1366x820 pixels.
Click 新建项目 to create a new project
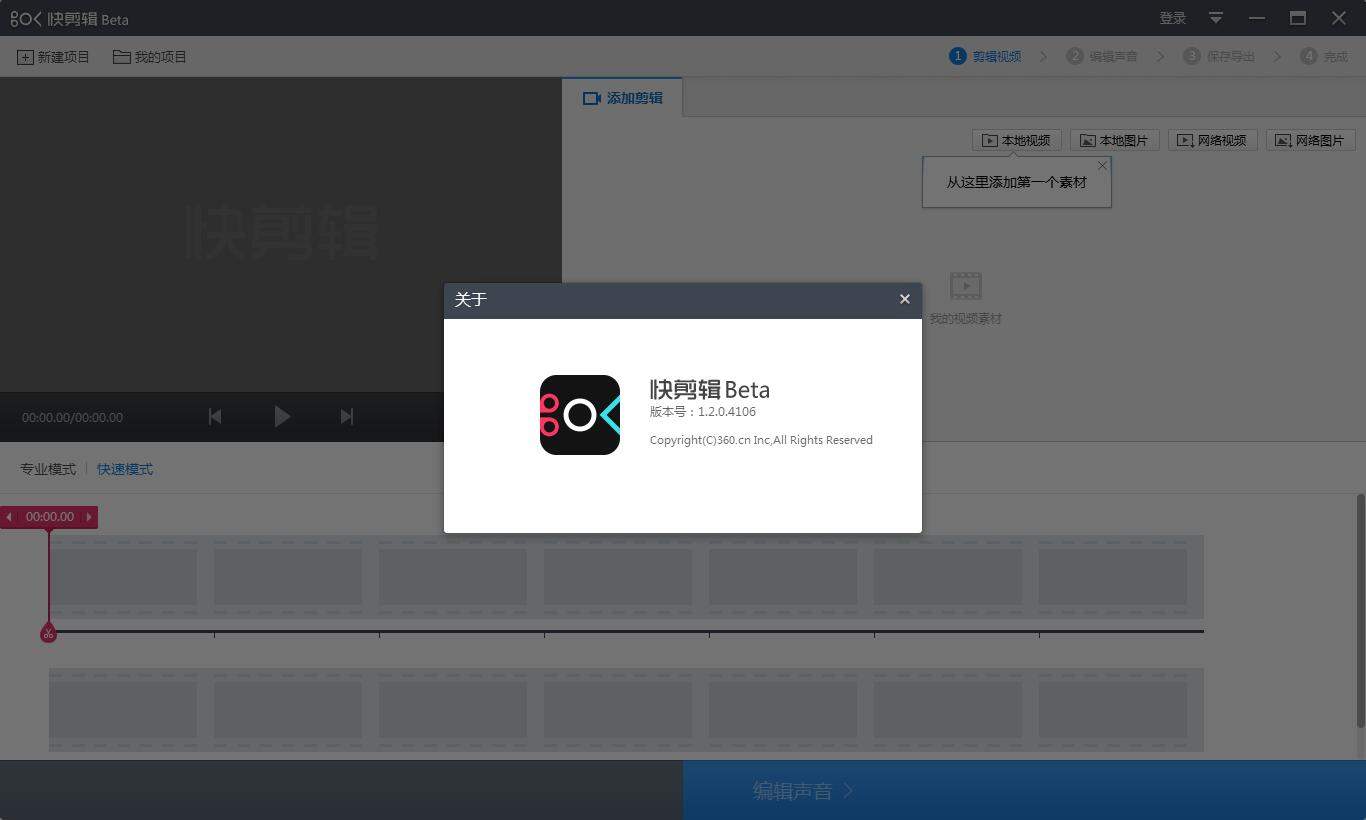click(x=53, y=57)
